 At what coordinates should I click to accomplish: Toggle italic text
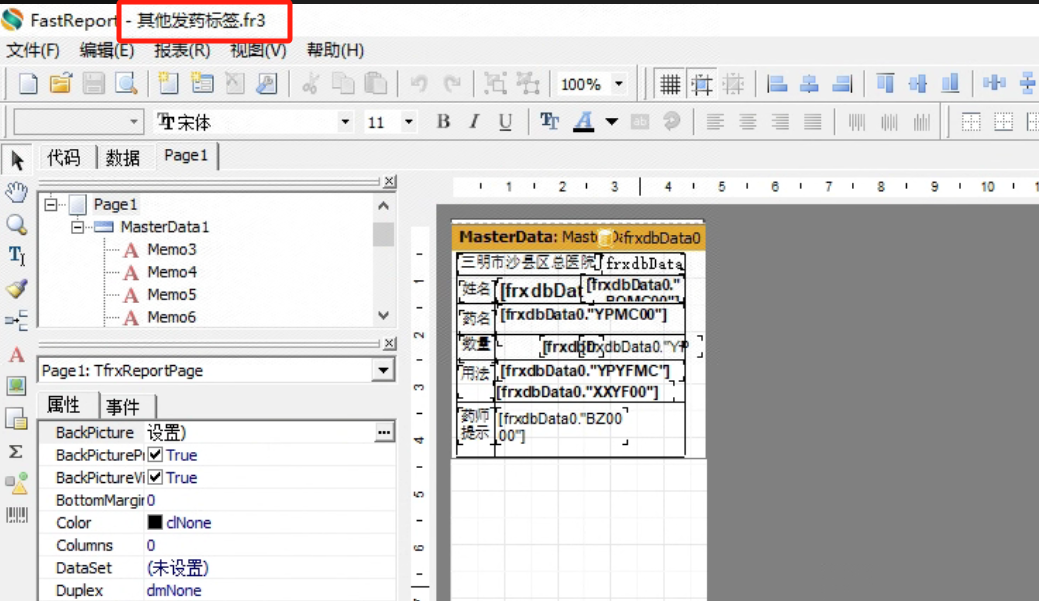pyautogui.click(x=474, y=122)
